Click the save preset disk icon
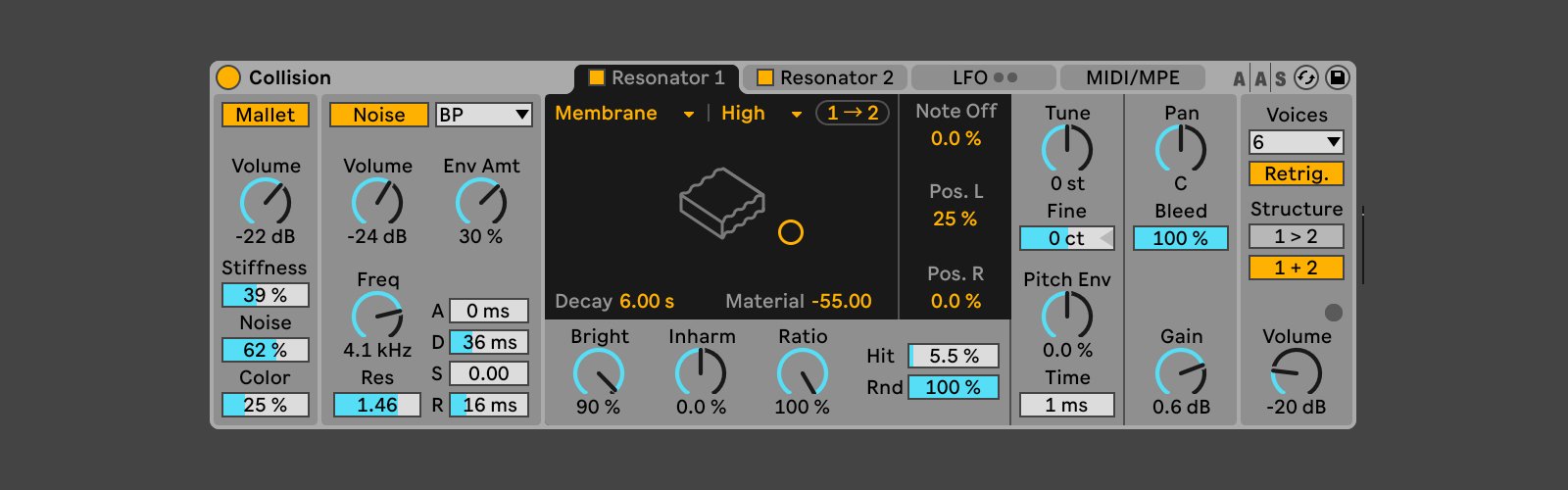This screenshot has height=490, width=1568. tap(1337, 77)
